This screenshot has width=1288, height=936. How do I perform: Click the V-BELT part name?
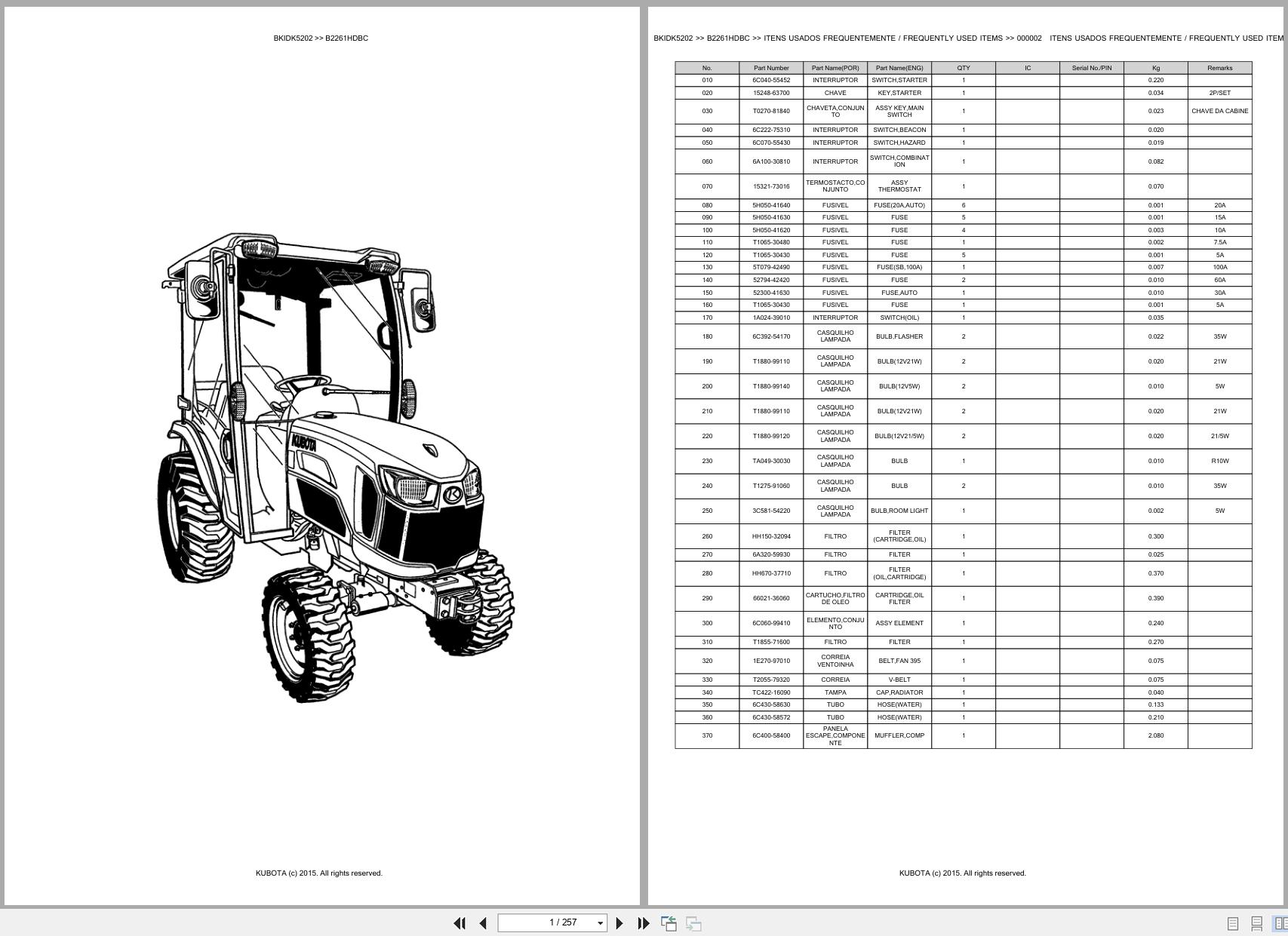(x=899, y=680)
